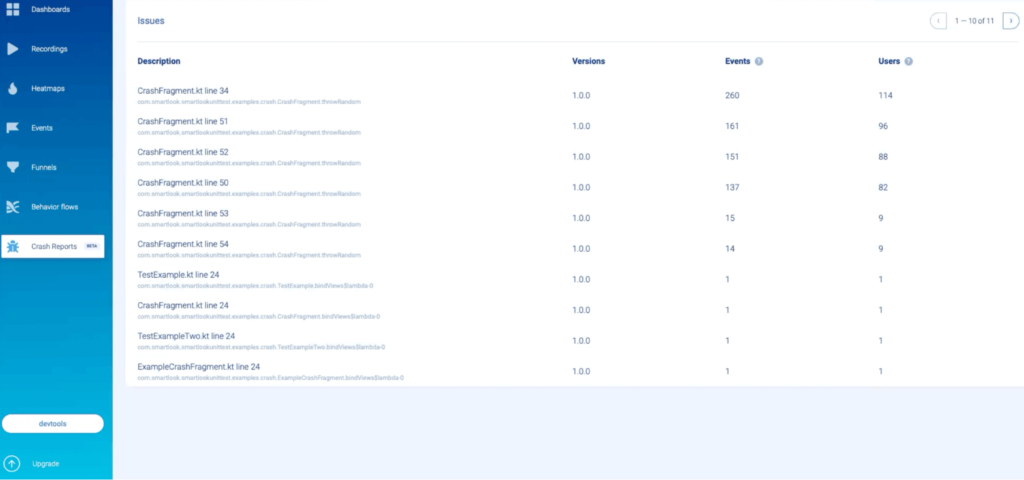Open the Heatmaps menu item
Viewport: 1024px width, 480px height.
(x=49, y=88)
